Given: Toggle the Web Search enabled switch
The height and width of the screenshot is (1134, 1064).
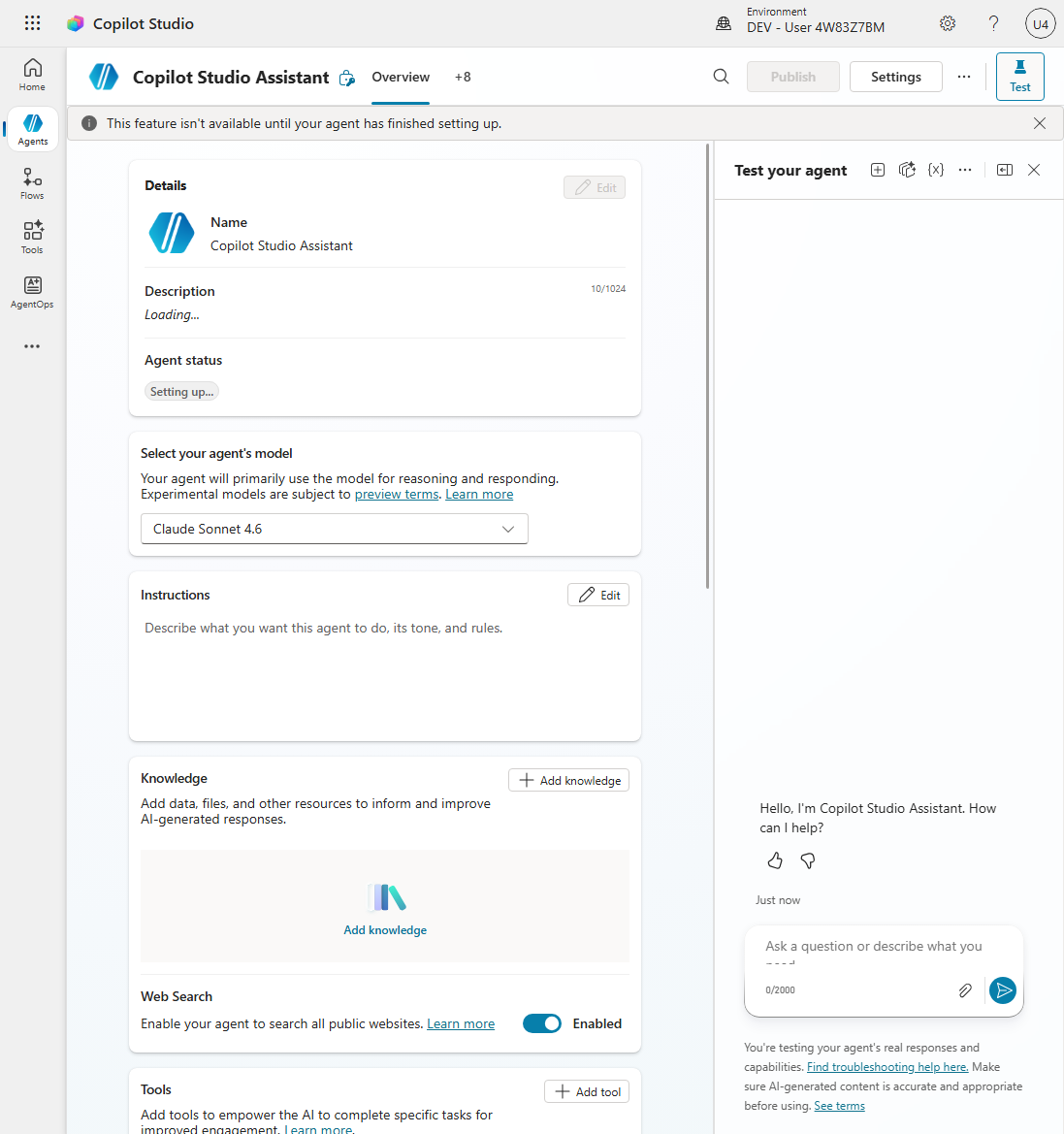Looking at the screenshot, I should click(x=542, y=1023).
